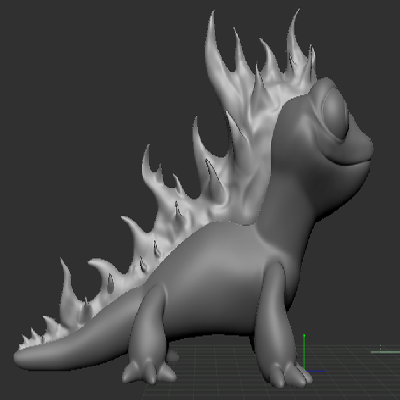Image resolution: width=400 pixels, height=400 pixels.
Task: Select the light green line at right edge
Action: tap(385, 352)
